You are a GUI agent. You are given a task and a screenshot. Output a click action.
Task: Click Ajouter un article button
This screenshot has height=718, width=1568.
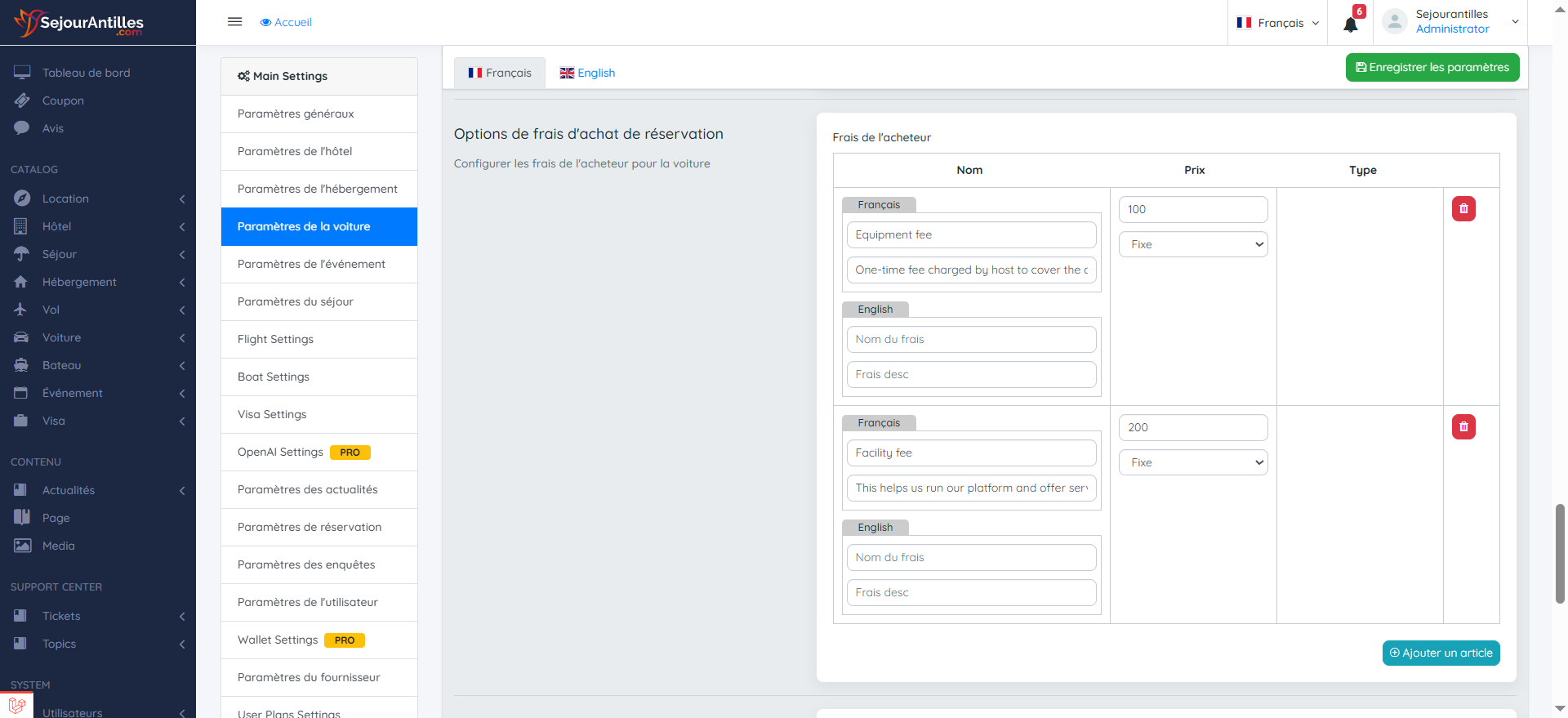click(x=1441, y=653)
